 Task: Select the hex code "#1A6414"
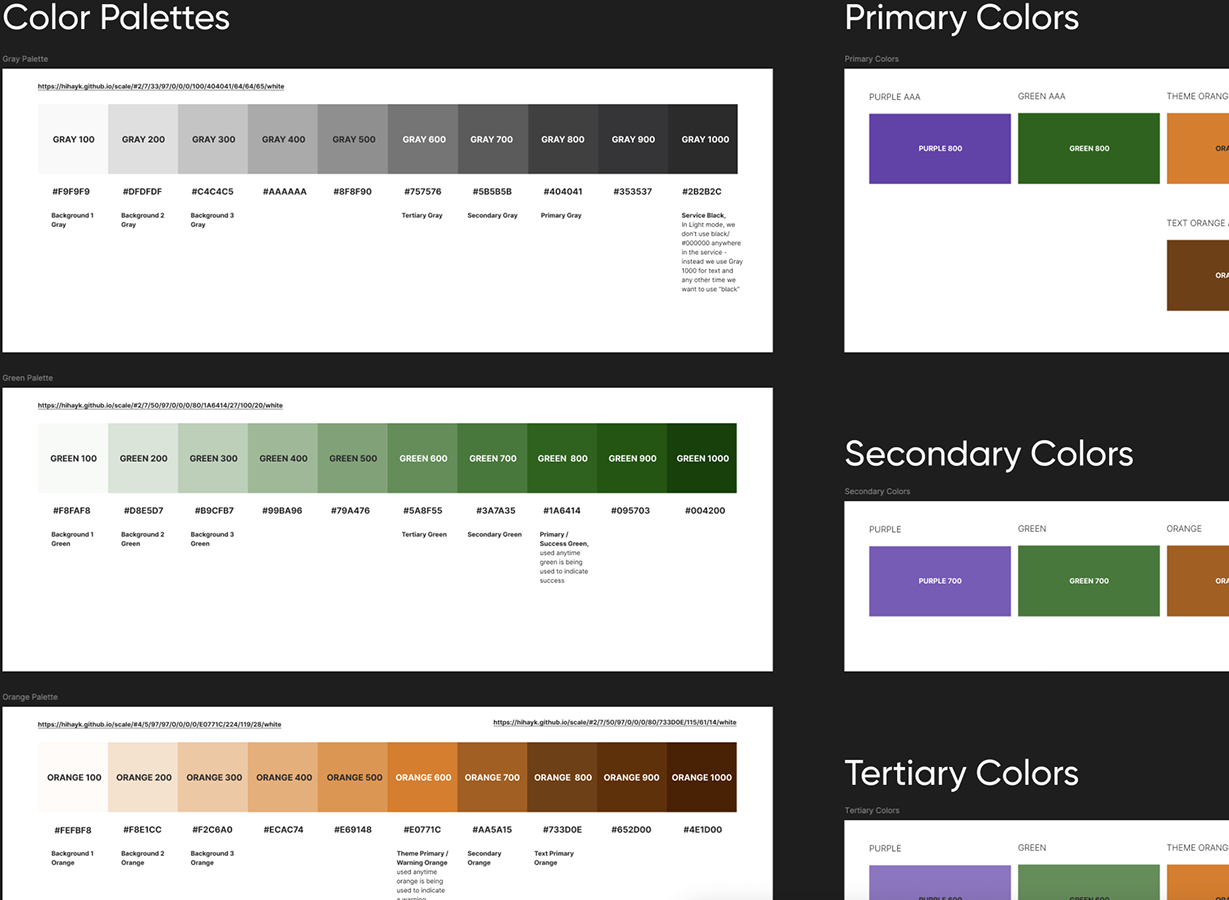562,511
